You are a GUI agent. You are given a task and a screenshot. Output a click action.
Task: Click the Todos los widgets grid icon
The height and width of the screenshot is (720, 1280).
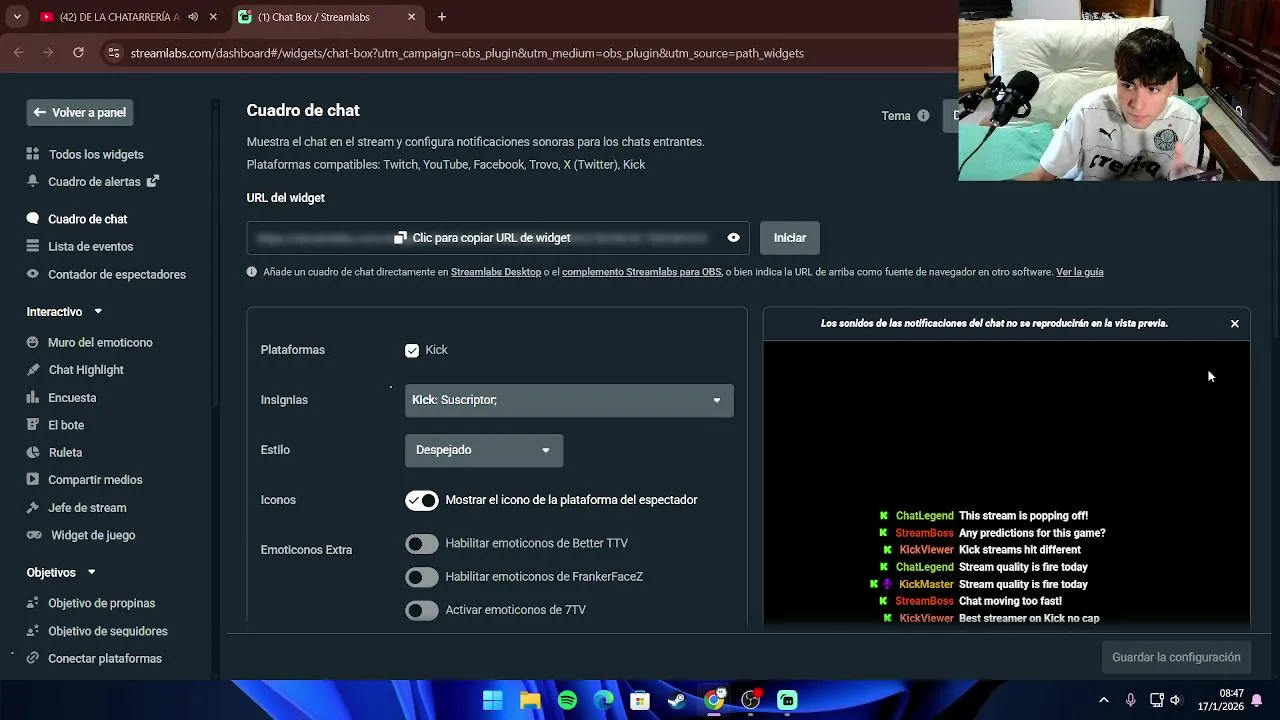[33, 154]
